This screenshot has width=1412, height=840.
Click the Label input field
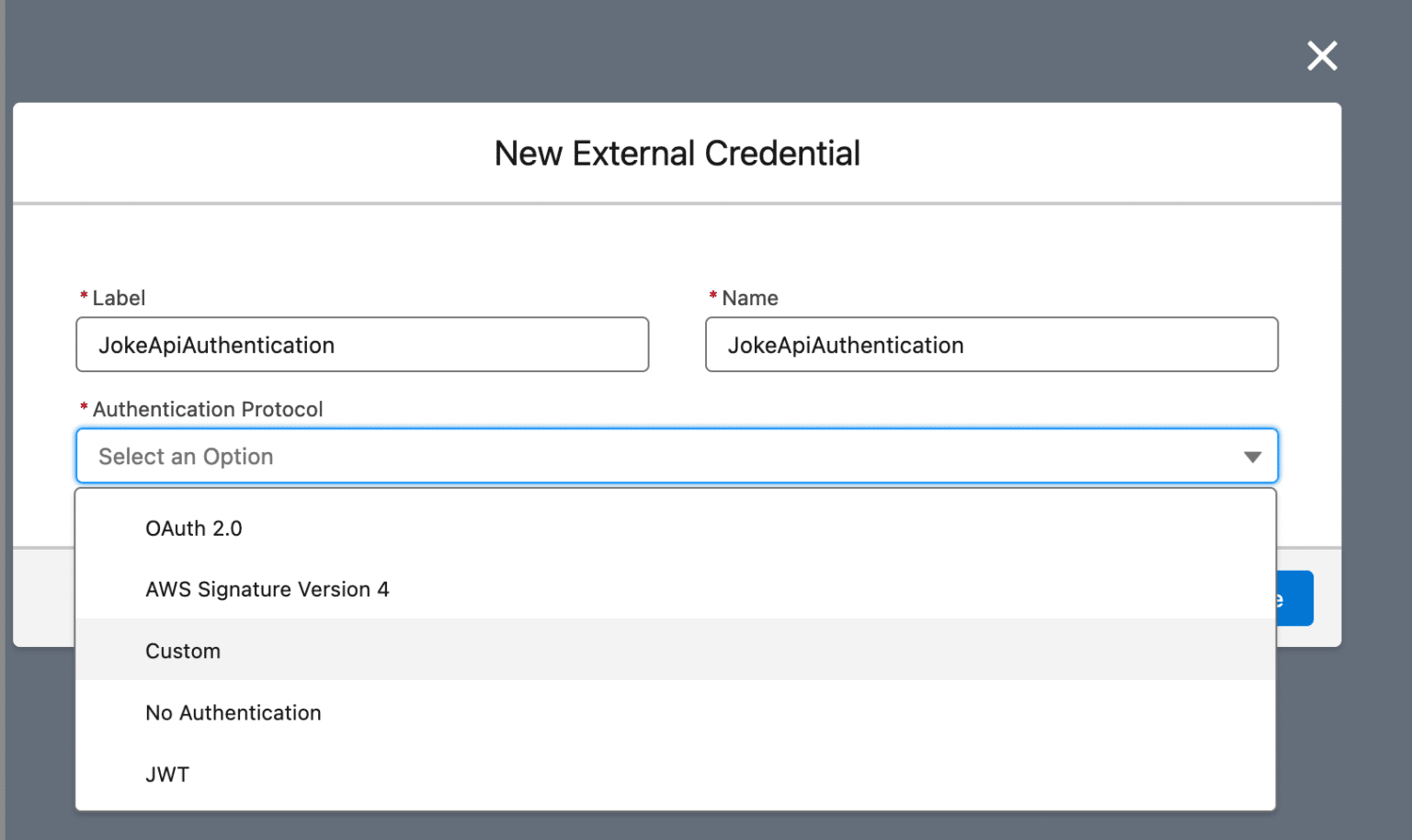tap(362, 345)
